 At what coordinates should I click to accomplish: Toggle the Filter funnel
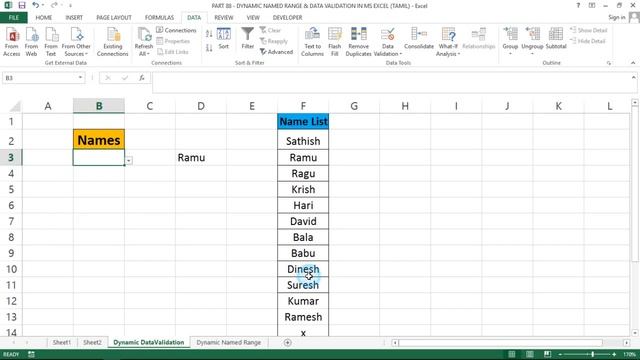247,39
